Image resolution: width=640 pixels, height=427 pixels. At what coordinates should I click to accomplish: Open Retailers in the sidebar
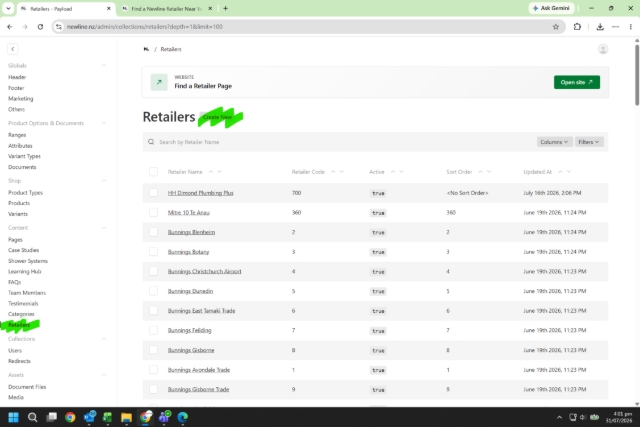tap(19, 325)
